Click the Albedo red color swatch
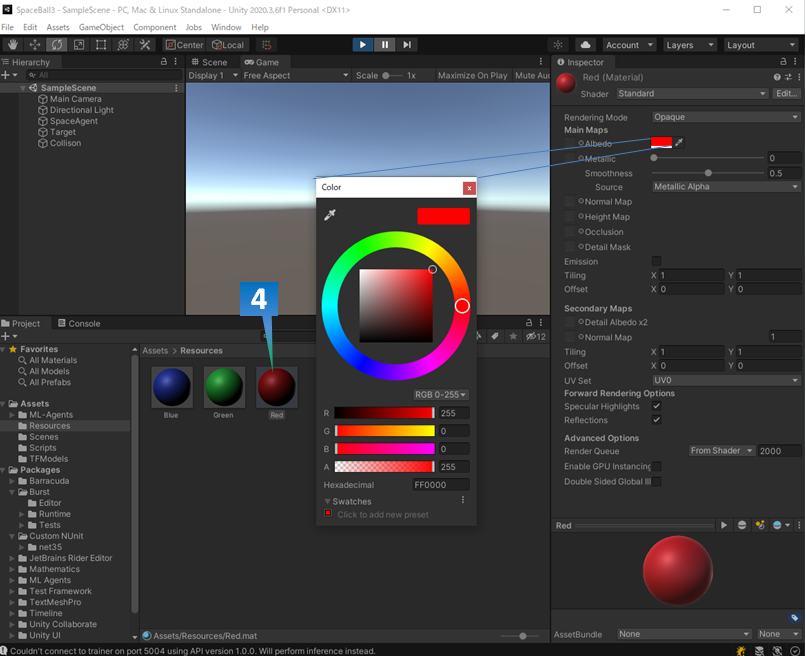The image size is (806, 656). (661, 142)
